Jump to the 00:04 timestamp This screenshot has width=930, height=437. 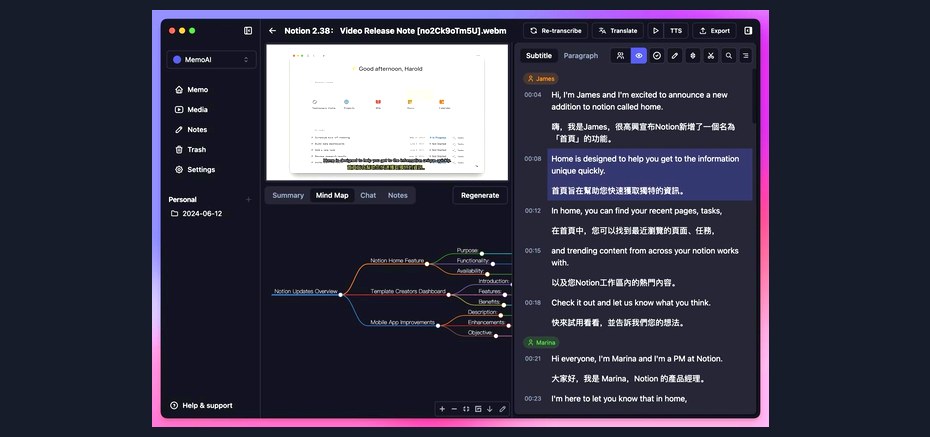click(533, 95)
